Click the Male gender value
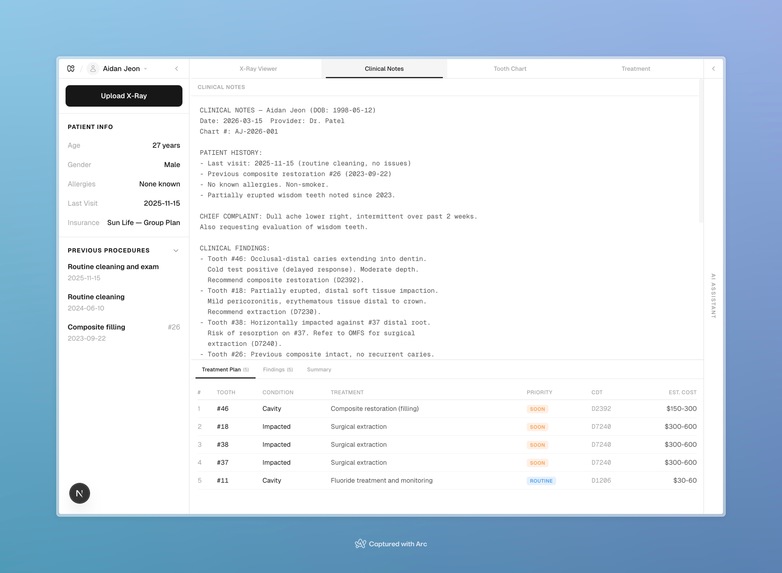Image resolution: width=782 pixels, height=573 pixels. click(x=172, y=165)
